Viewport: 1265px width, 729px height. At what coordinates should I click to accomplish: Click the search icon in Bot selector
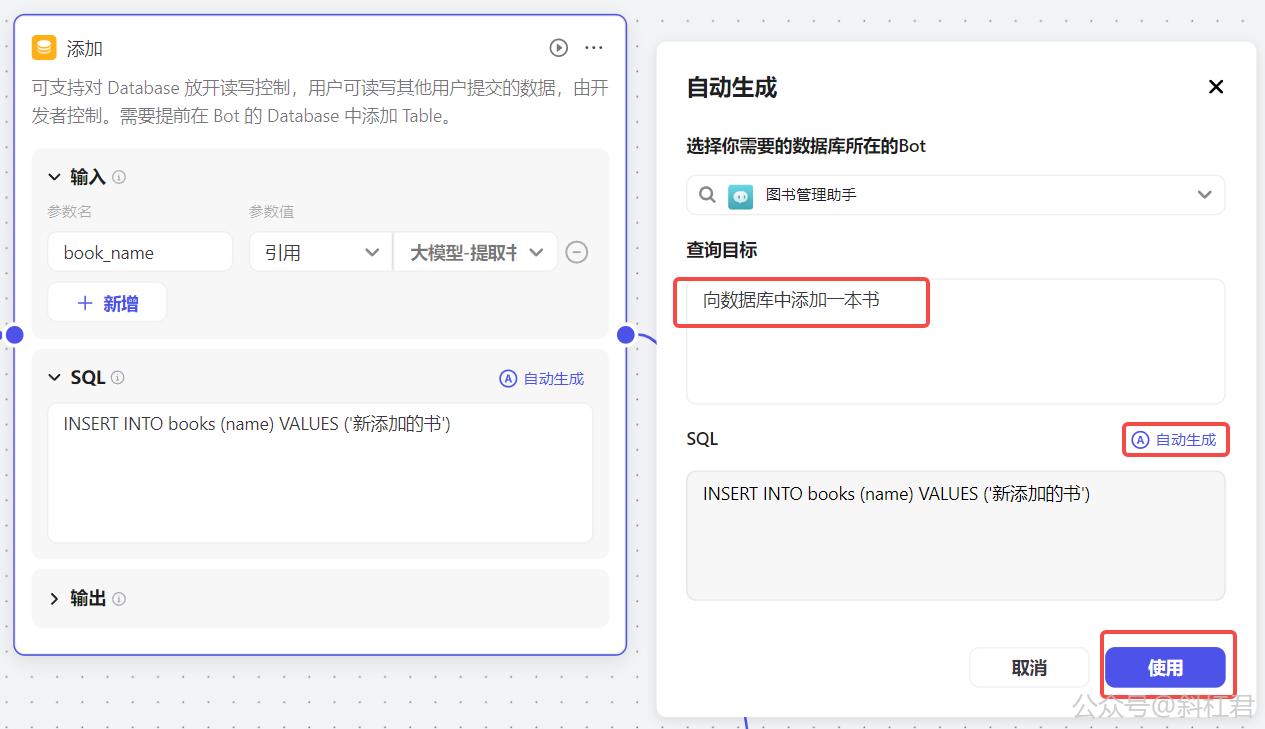tap(707, 195)
